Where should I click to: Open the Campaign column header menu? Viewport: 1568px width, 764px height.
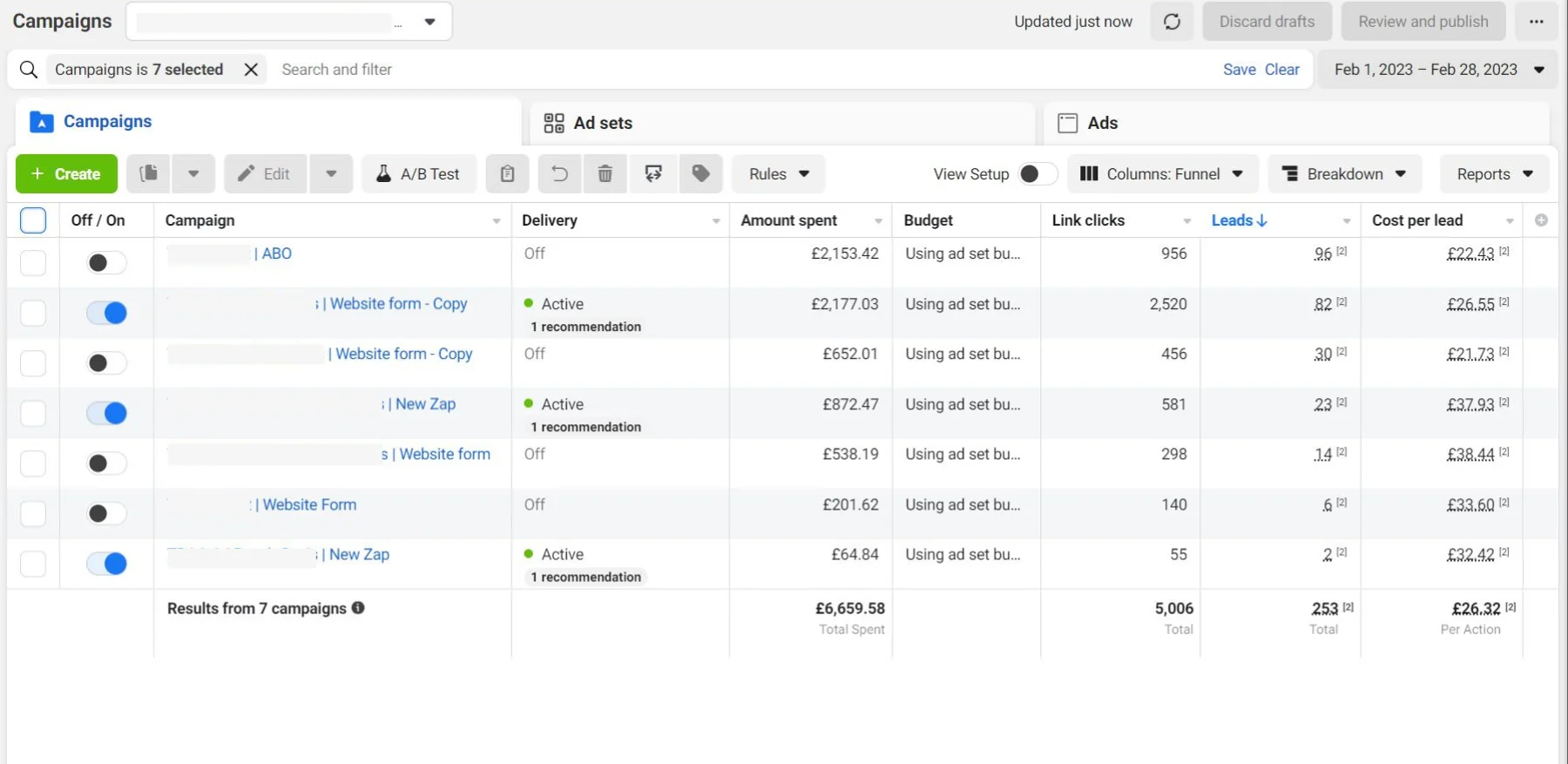(497, 221)
